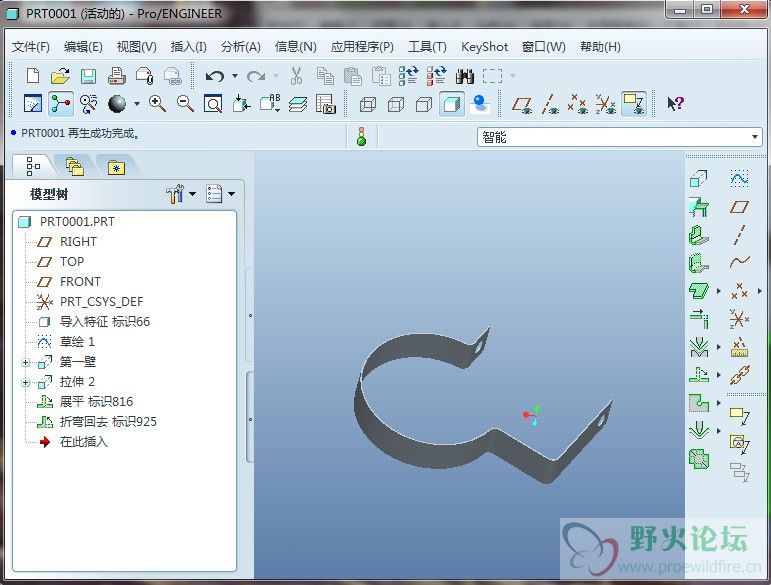Select the FRONT datum plane

pyautogui.click(x=80, y=282)
